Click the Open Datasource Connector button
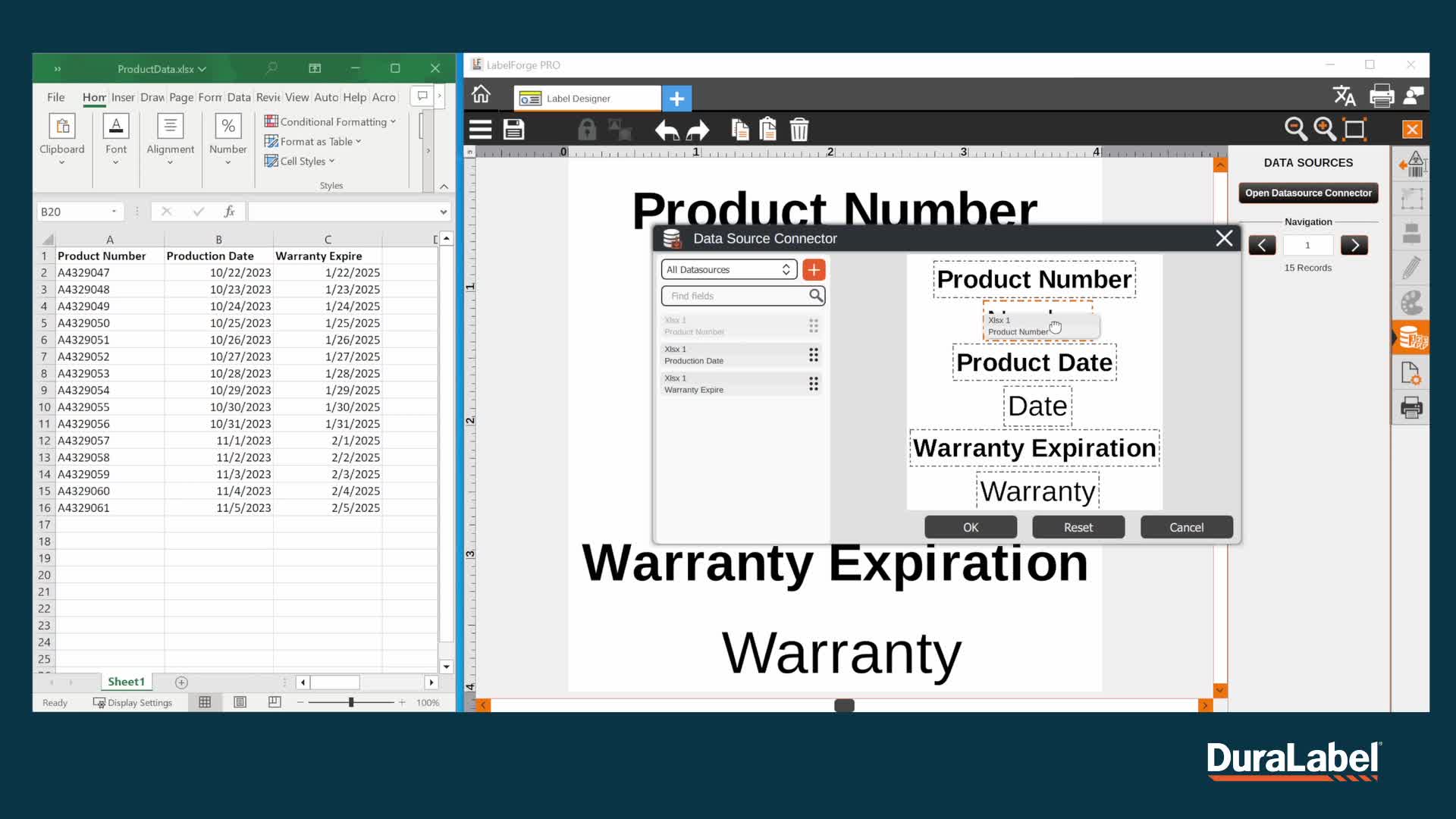Viewport: 1456px width, 819px height. 1308,193
